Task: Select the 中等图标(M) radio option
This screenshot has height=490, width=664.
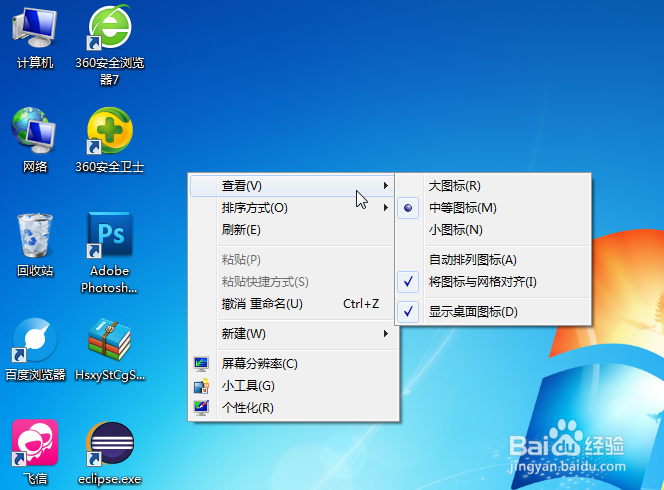Action: coord(493,208)
